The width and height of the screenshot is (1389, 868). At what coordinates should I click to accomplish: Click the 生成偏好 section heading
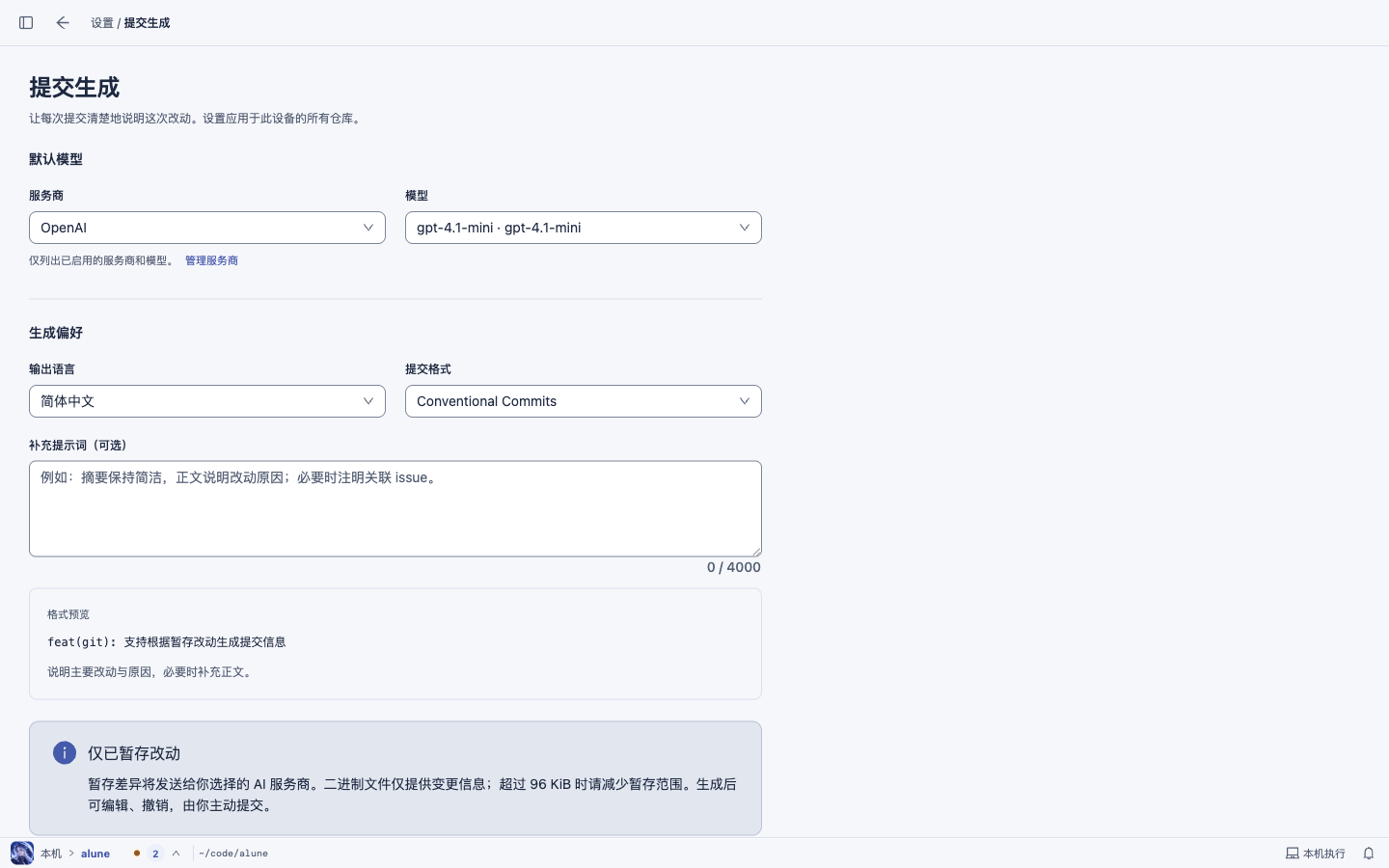coord(56,333)
